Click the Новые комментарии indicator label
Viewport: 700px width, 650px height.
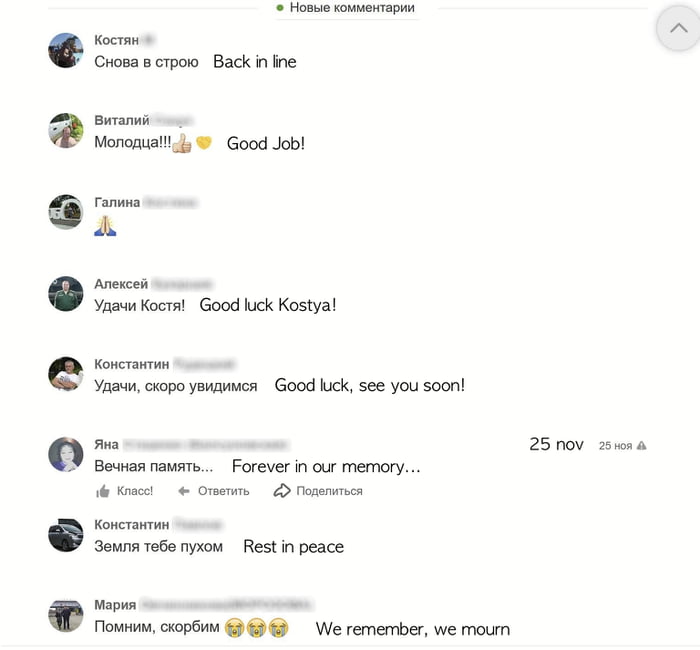click(x=352, y=8)
